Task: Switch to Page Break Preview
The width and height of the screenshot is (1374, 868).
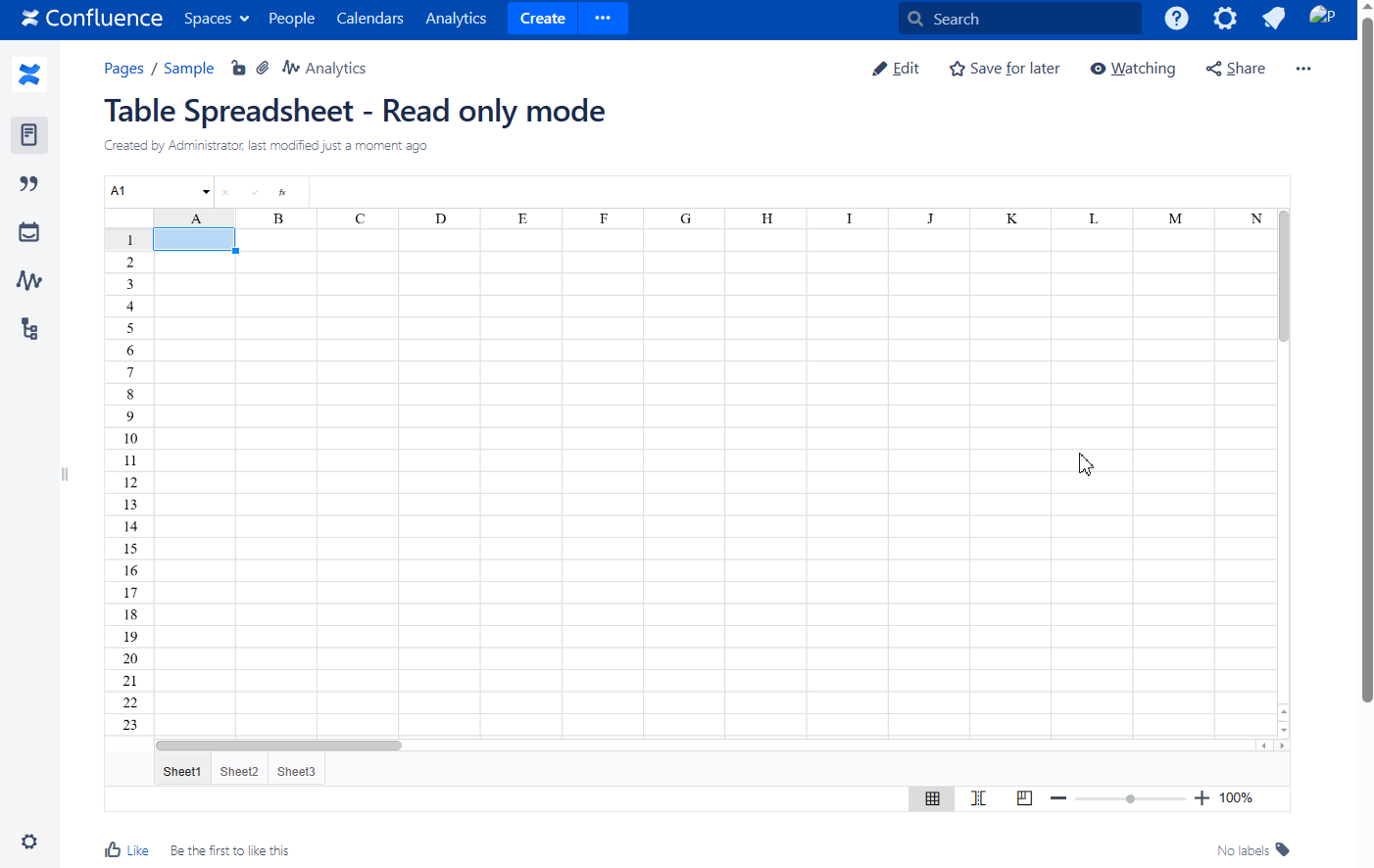Action: 1024,798
